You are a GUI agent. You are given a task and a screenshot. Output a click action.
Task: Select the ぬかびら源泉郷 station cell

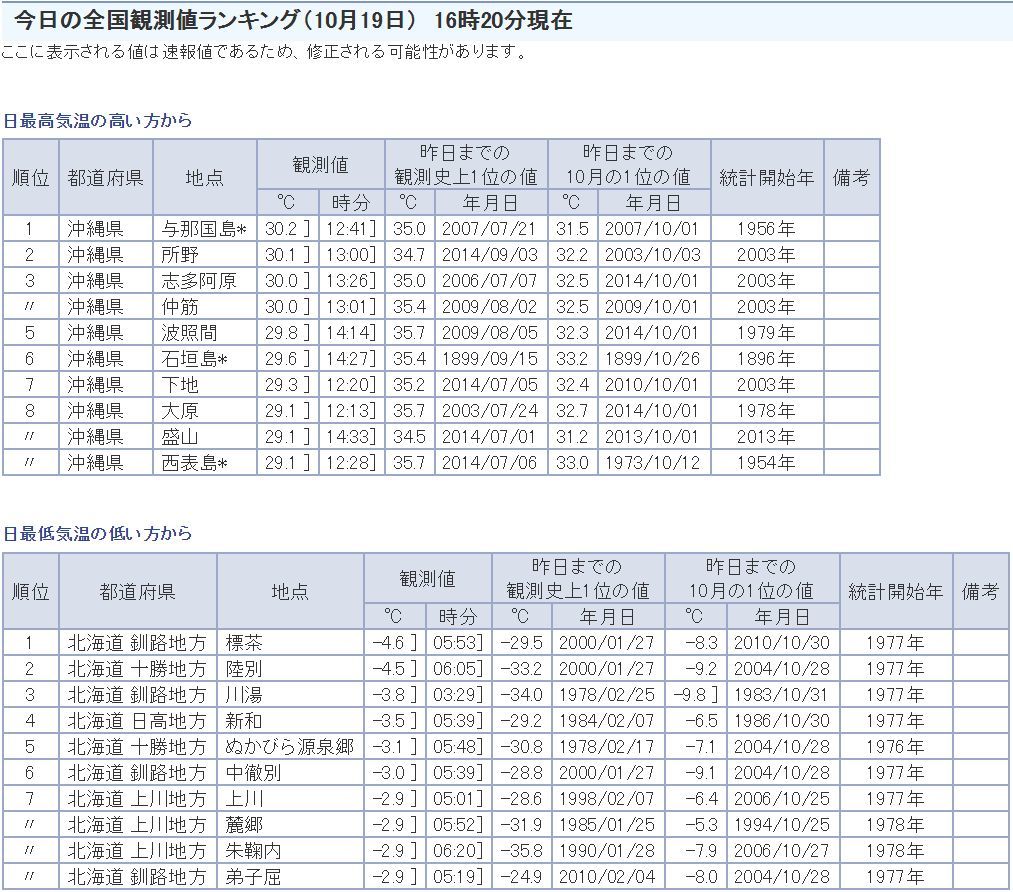290,747
